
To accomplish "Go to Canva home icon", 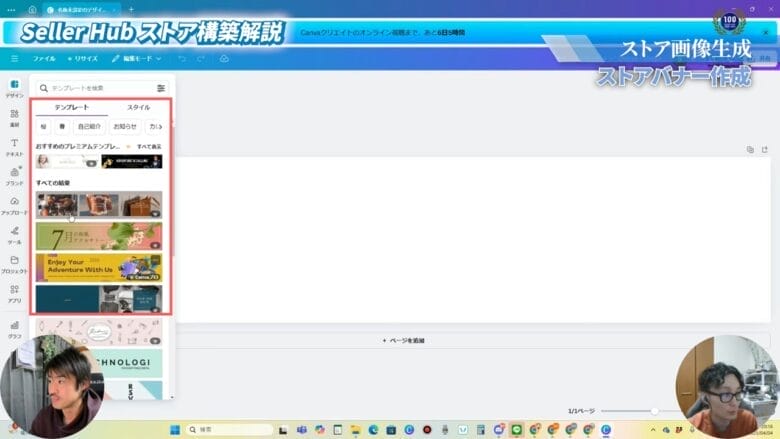I will coord(32,9).
